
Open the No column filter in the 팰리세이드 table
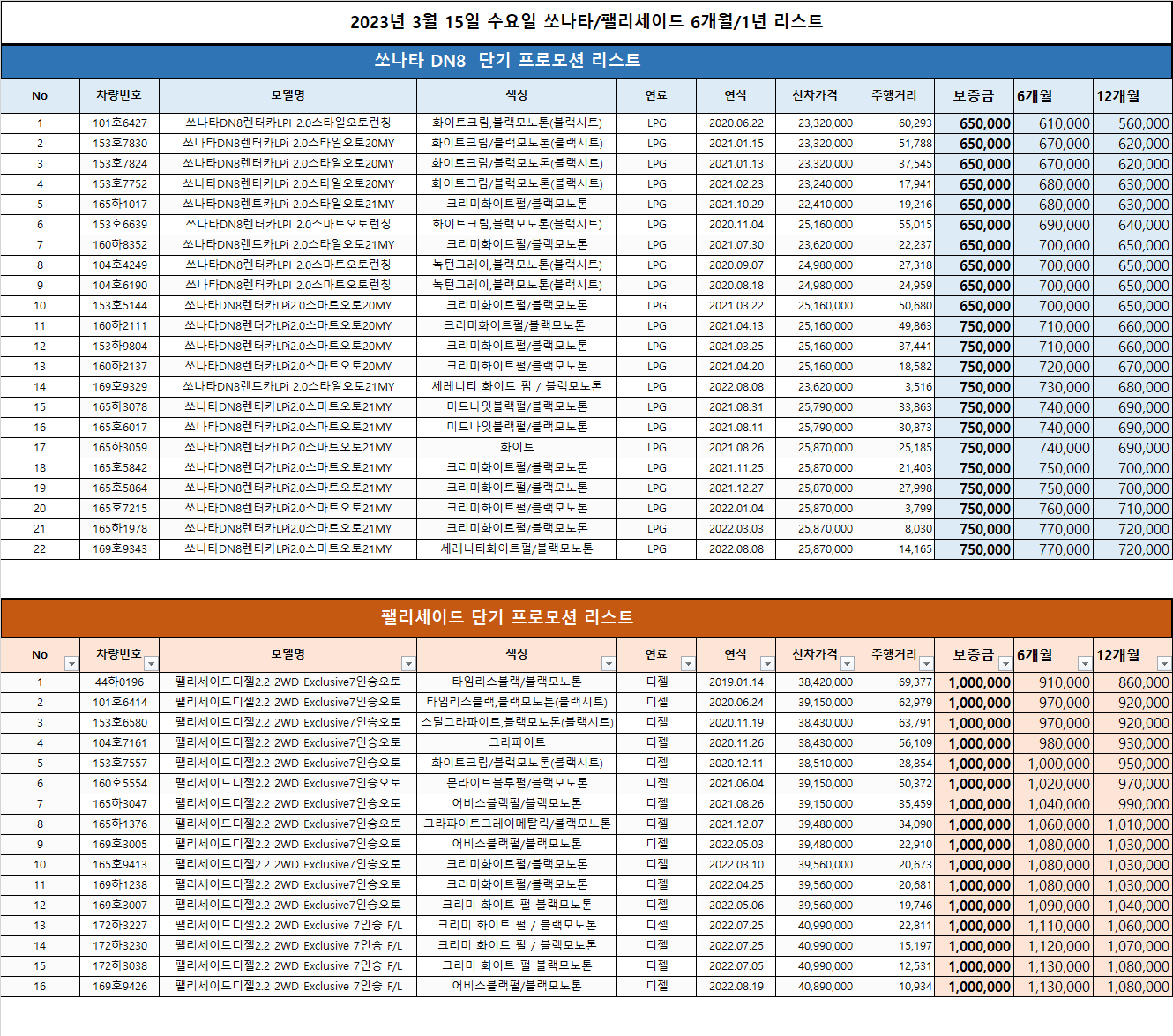[x=71, y=664]
